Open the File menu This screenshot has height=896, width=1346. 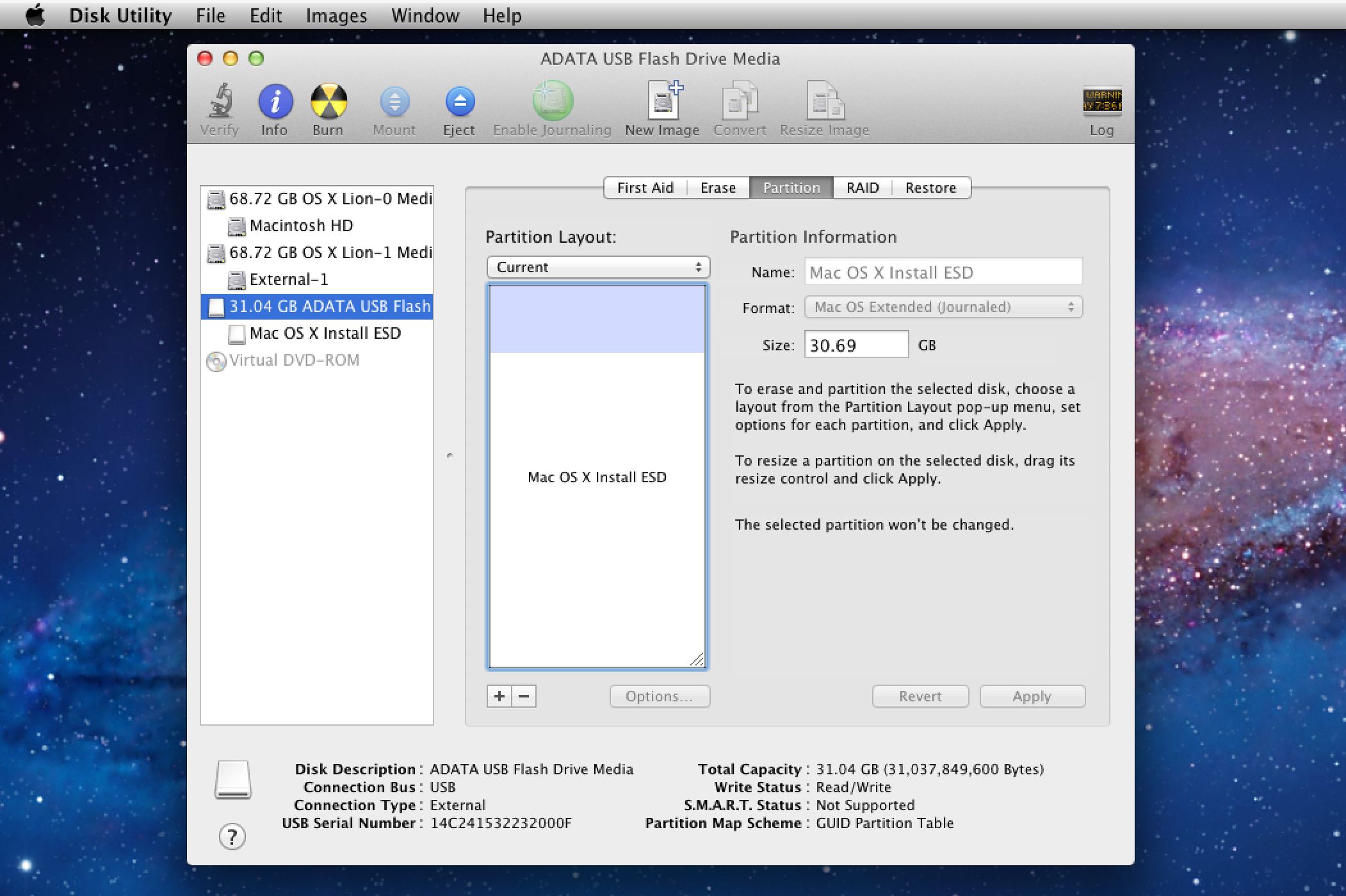pos(211,15)
